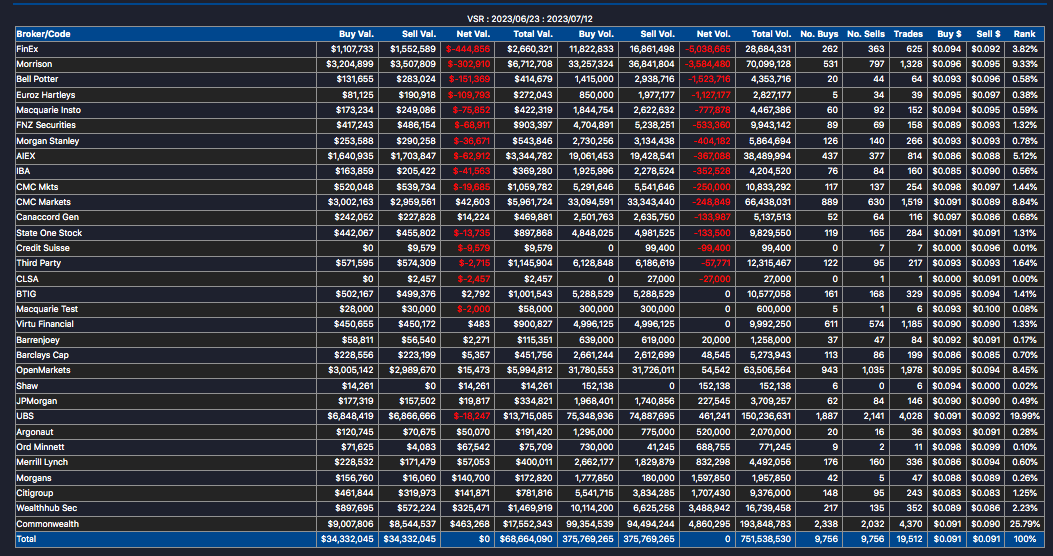Click the No. Buys column header
This screenshot has width=1053, height=556.
pyautogui.click(x=819, y=34)
